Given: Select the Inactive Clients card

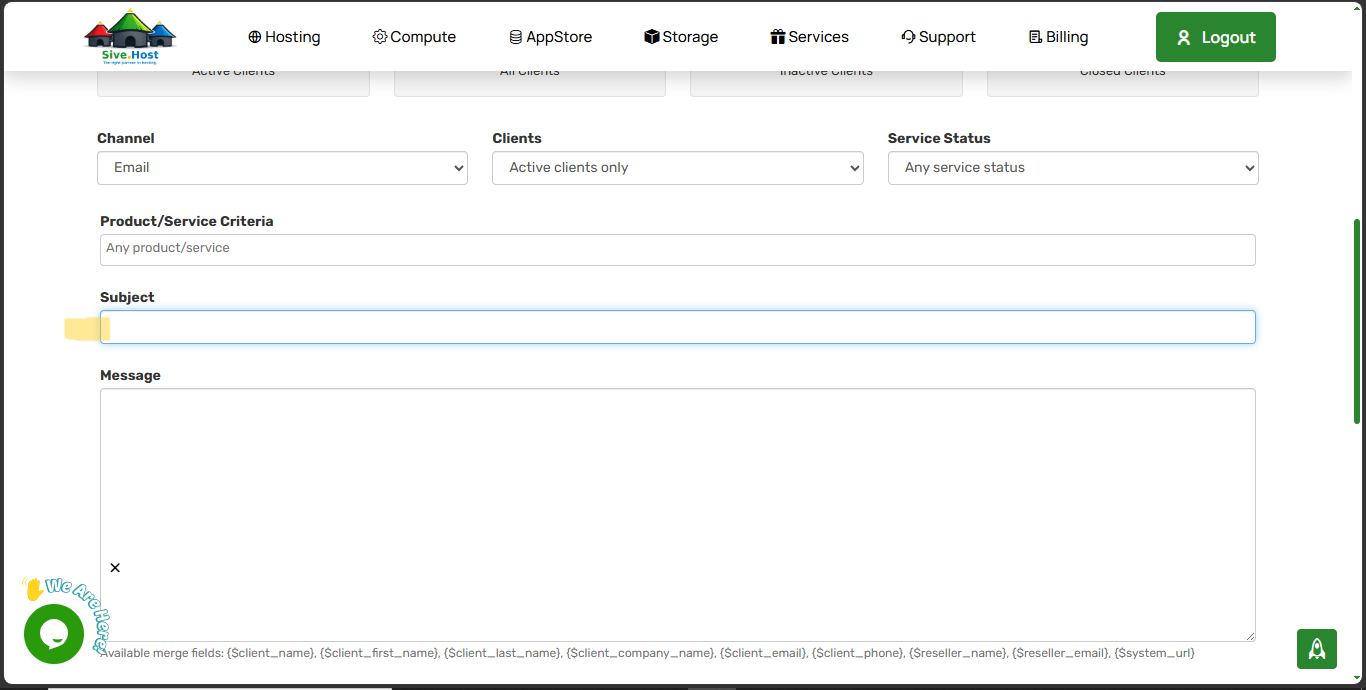Looking at the screenshot, I should (826, 83).
